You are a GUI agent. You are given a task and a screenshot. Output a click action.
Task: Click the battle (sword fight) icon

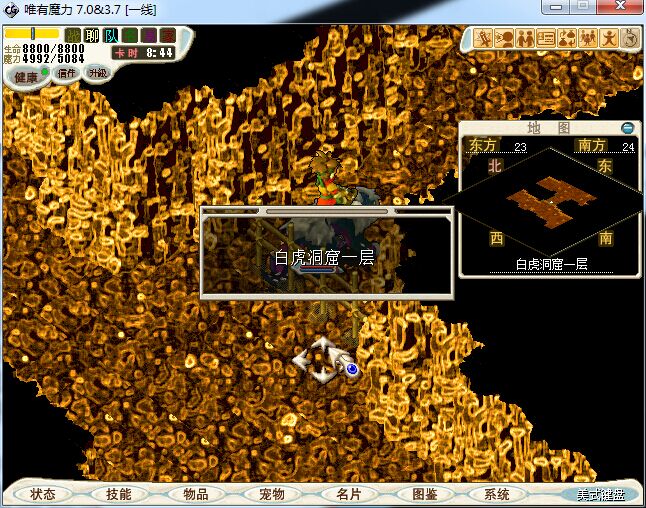483,39
